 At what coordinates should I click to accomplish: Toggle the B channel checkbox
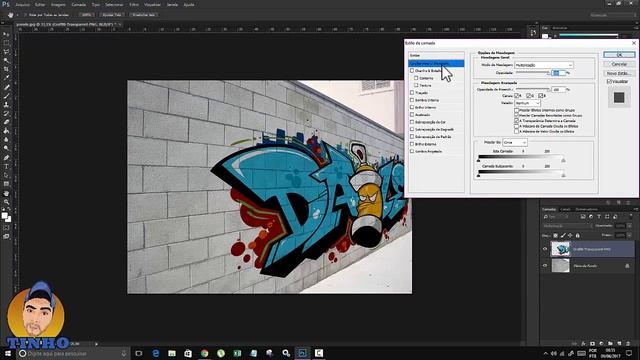coord(540,96)
